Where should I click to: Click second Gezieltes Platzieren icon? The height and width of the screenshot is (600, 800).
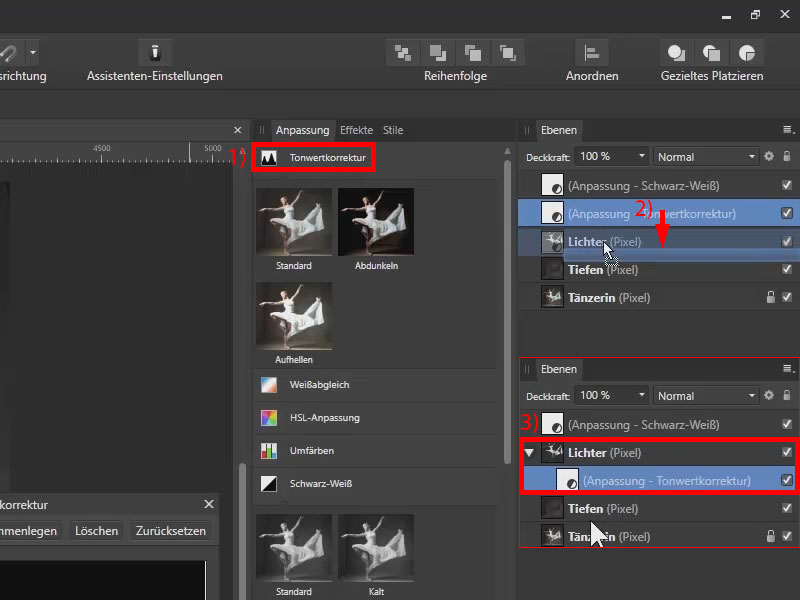coord(712,53)
